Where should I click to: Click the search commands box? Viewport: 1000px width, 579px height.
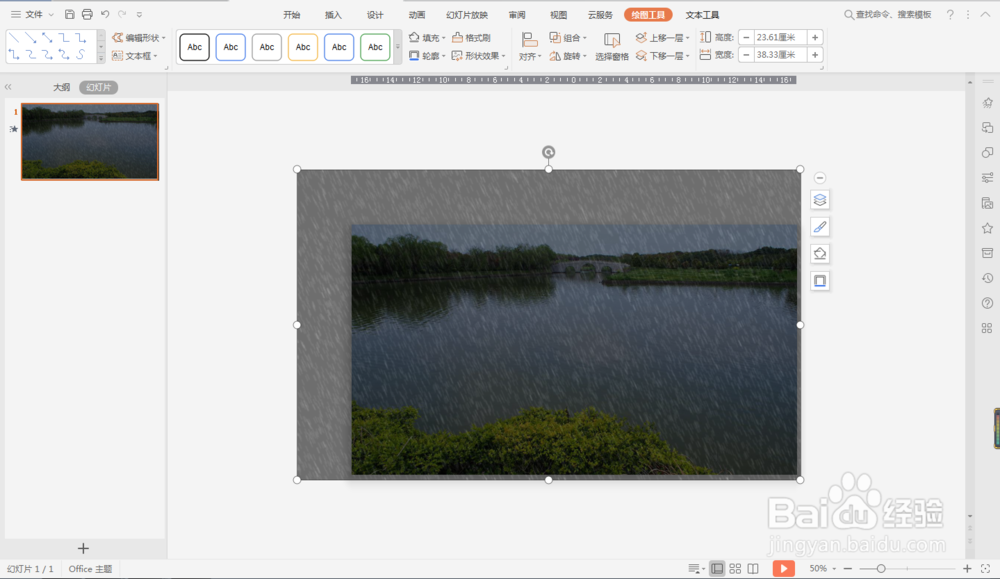(x=887, y=14)
